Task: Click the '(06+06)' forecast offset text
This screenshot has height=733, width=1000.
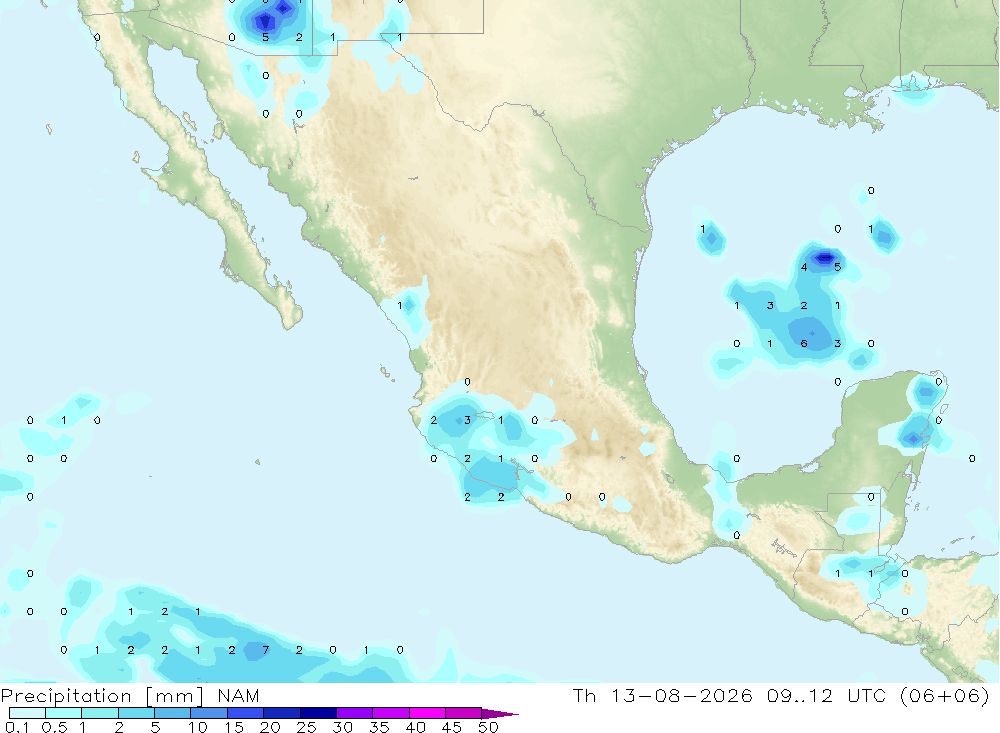Action: coord(945,695)
